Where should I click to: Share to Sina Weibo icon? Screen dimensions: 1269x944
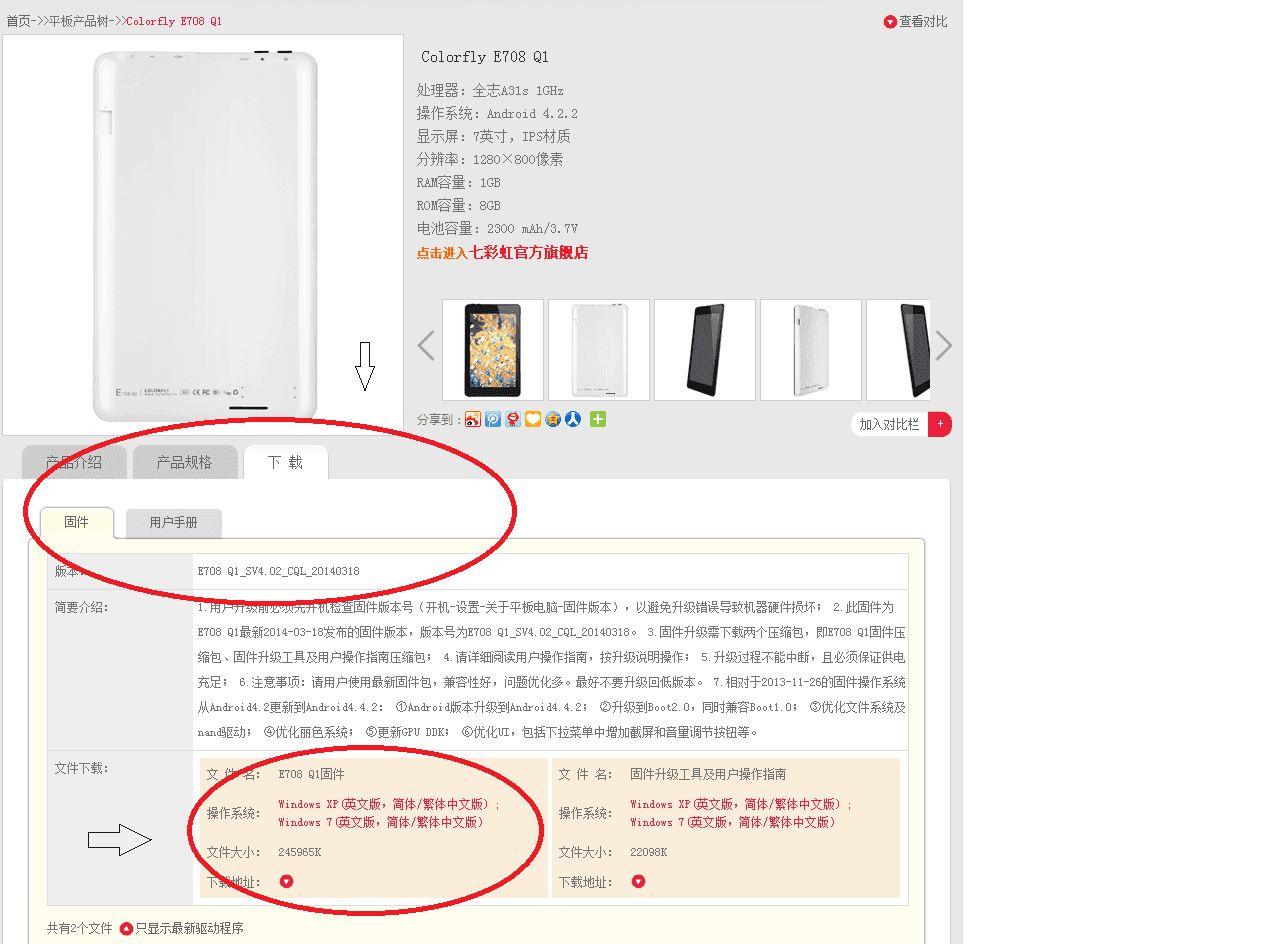pyautogui.click(x=473, y=420)
